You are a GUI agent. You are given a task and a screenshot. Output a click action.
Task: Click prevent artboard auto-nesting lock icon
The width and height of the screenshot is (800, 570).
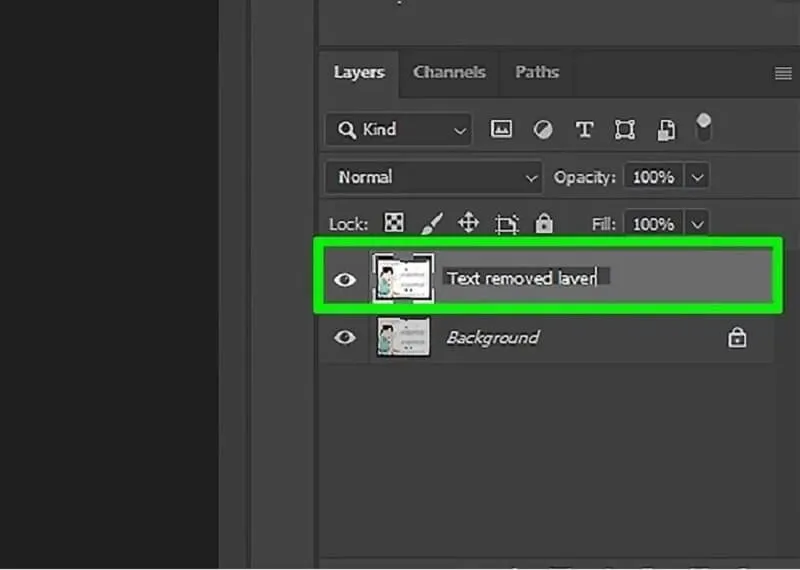click(506, 224)
